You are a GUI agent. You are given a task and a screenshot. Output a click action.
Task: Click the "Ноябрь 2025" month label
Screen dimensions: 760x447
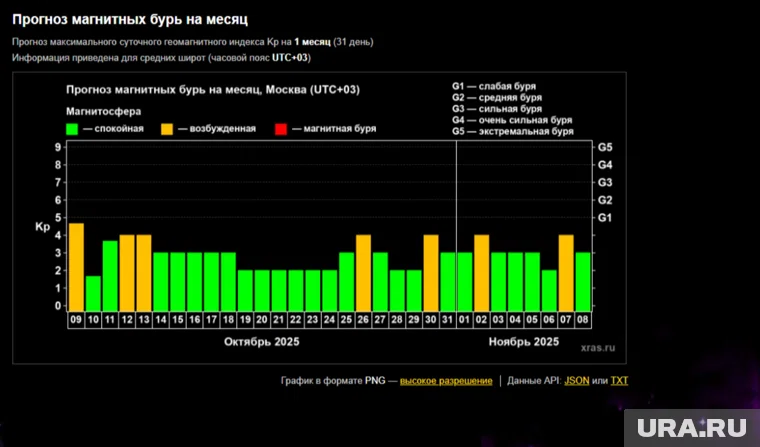[x=523, y=342]
